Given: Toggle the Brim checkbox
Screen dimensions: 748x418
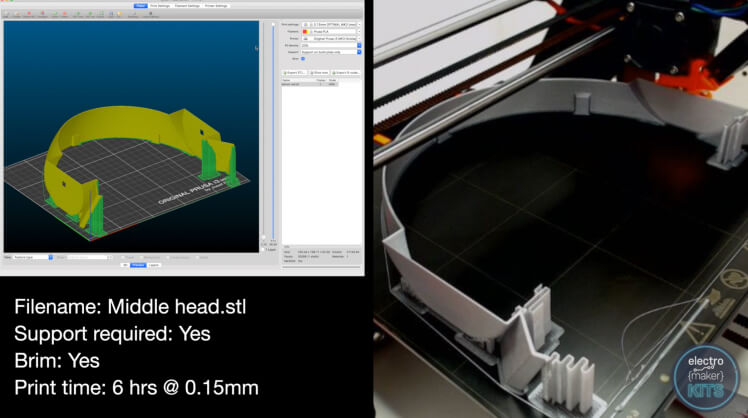Looking at the screenshot, I should pos(302,58).
